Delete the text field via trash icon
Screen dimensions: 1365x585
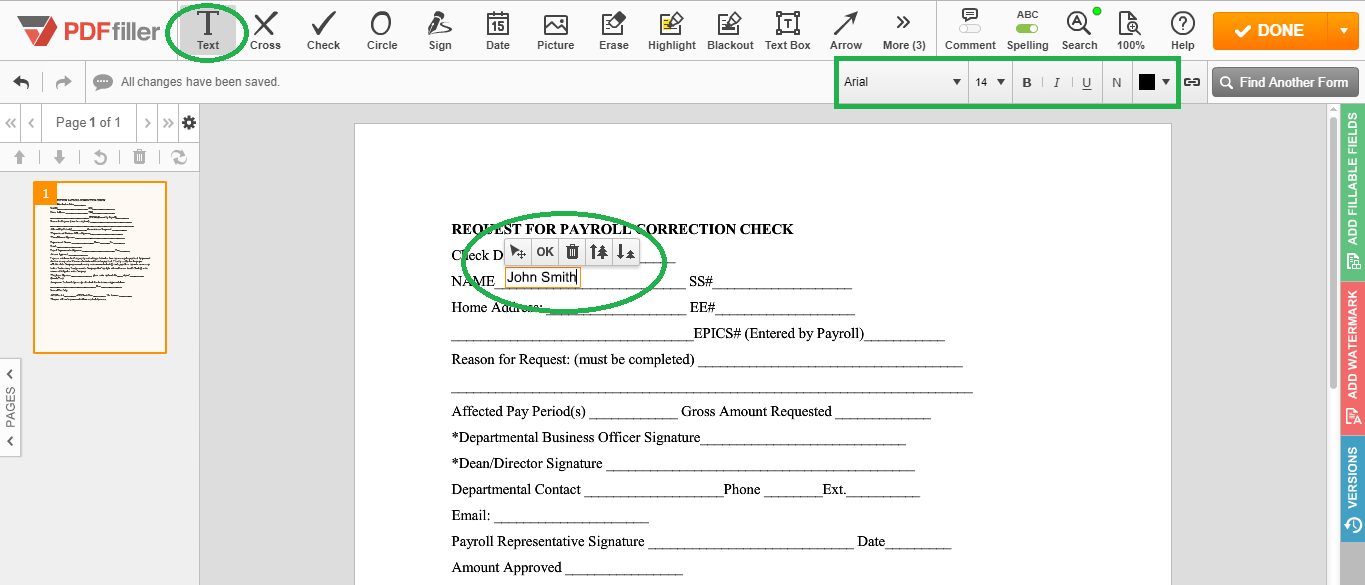pos(572,252)
